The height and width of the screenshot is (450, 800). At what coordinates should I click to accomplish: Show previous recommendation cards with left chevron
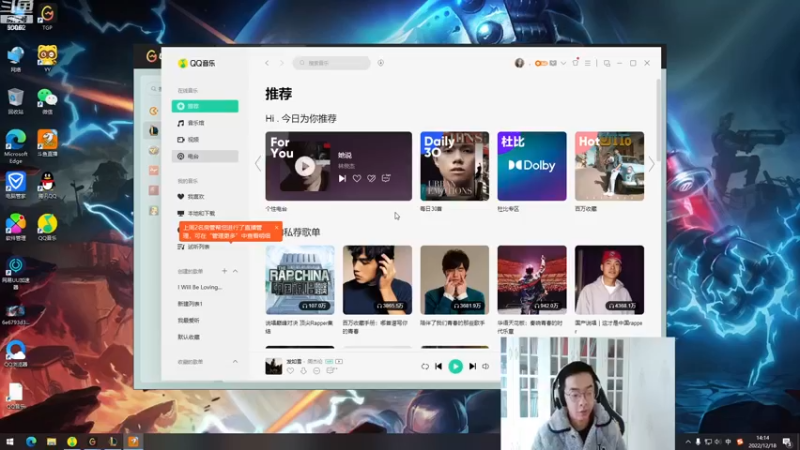coord(258,164)
